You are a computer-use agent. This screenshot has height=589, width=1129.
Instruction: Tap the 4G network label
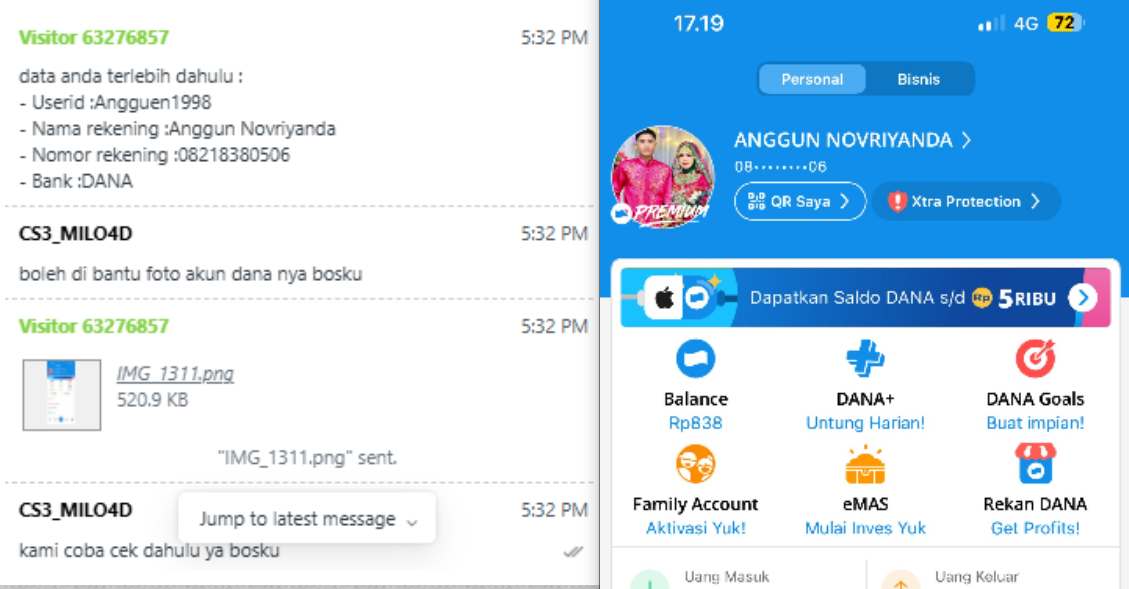(x=1025, y=24)
